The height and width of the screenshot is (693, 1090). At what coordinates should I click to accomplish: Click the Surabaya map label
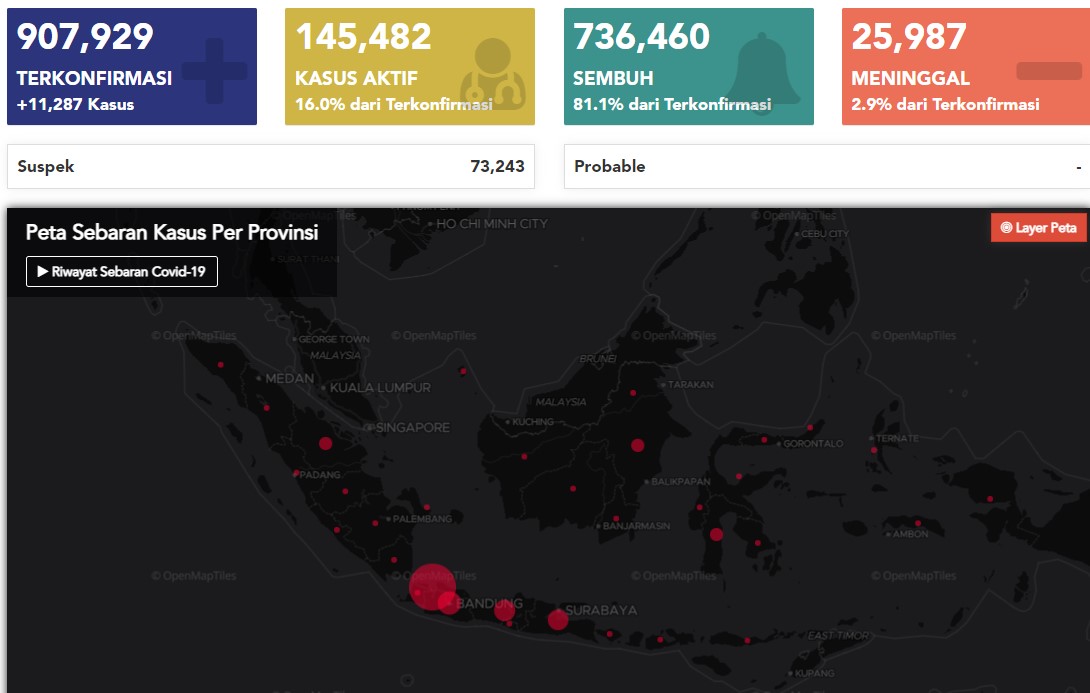(601, 610)
